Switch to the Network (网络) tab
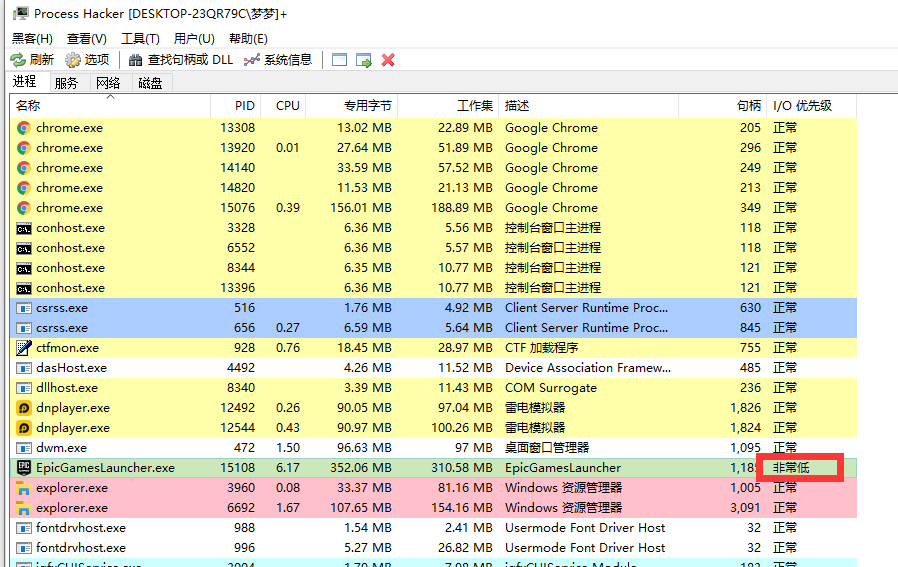Viewport: 898px width, 567px height. [x=108, y=83]
